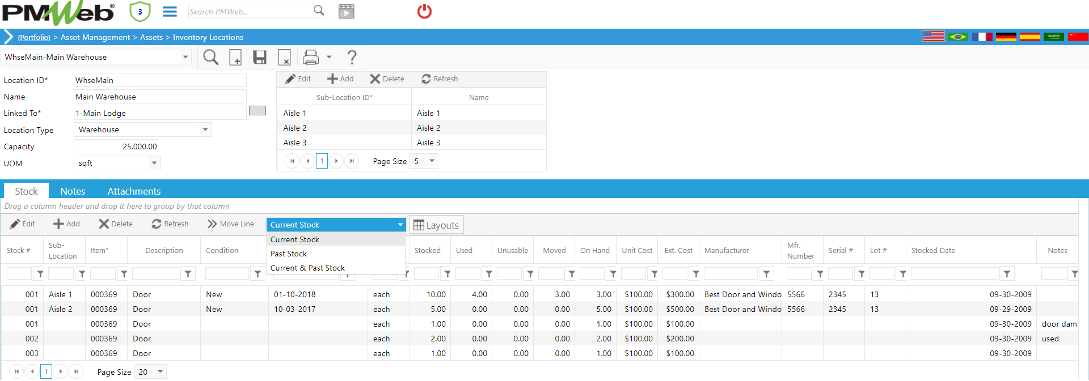Select the France flag language
This screenshot has width=1089, height=381.
(982, 37)
